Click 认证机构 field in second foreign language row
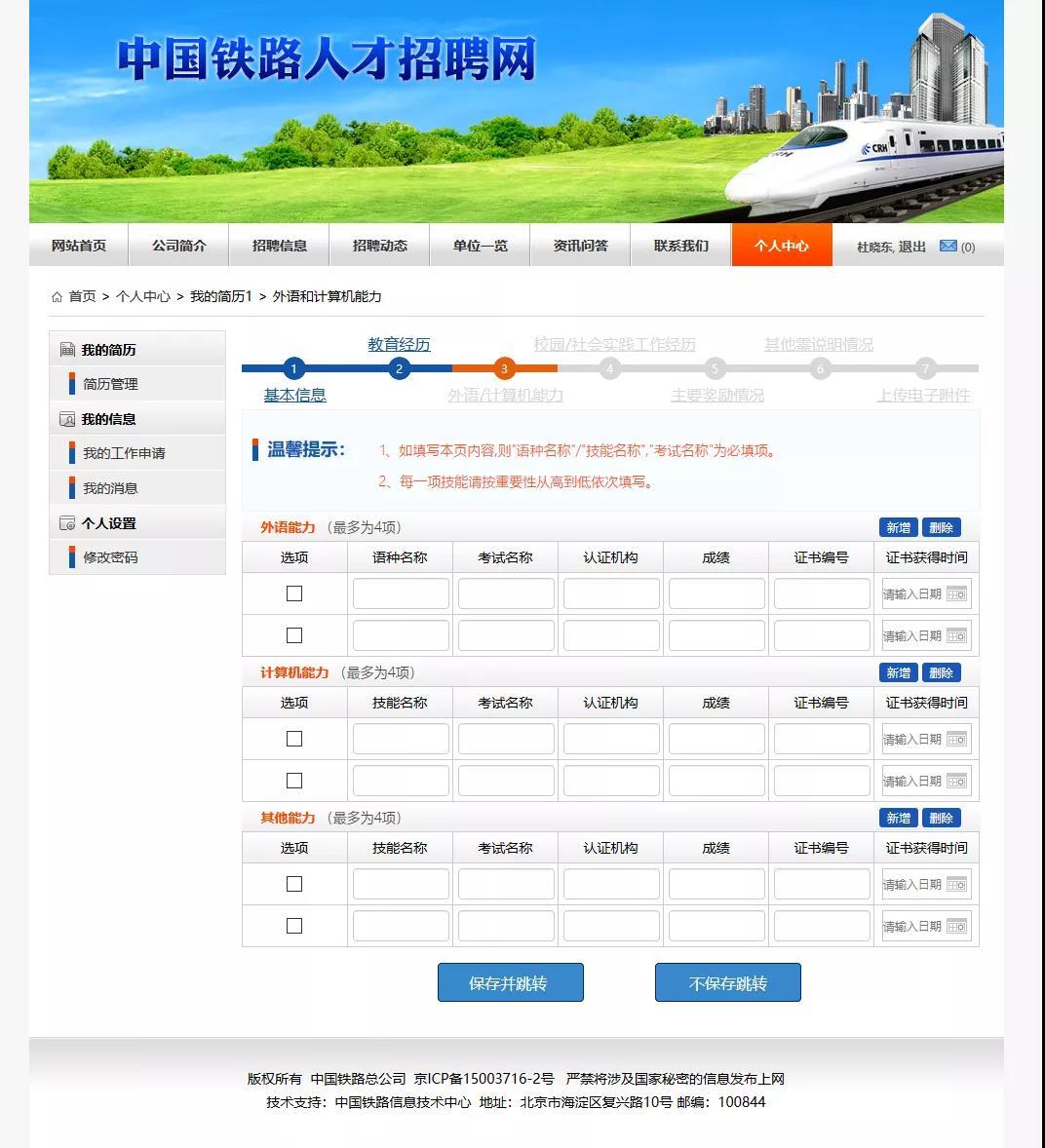The height and width of the screenshot is (1148, 1045). point(611,635)
